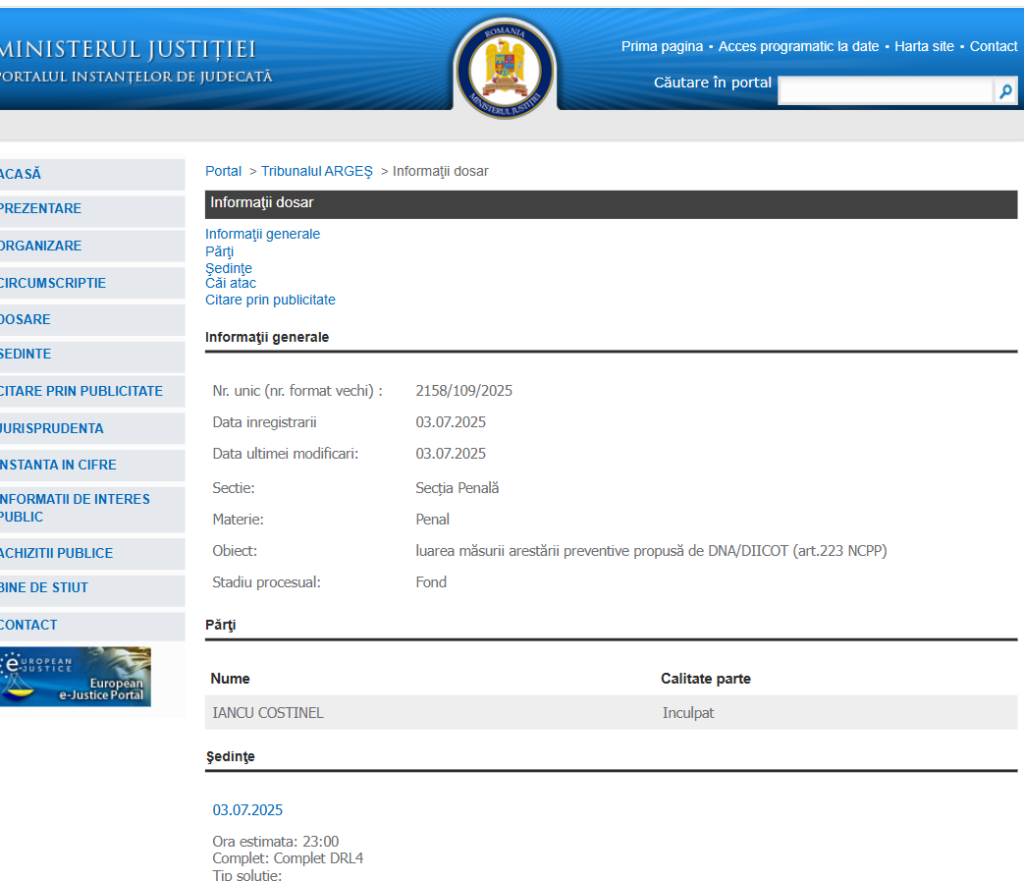The width and height of the screenshot is (1024, 881).
Task: Focus the Căutare în portal search field
Action: [x=886, y=91]
